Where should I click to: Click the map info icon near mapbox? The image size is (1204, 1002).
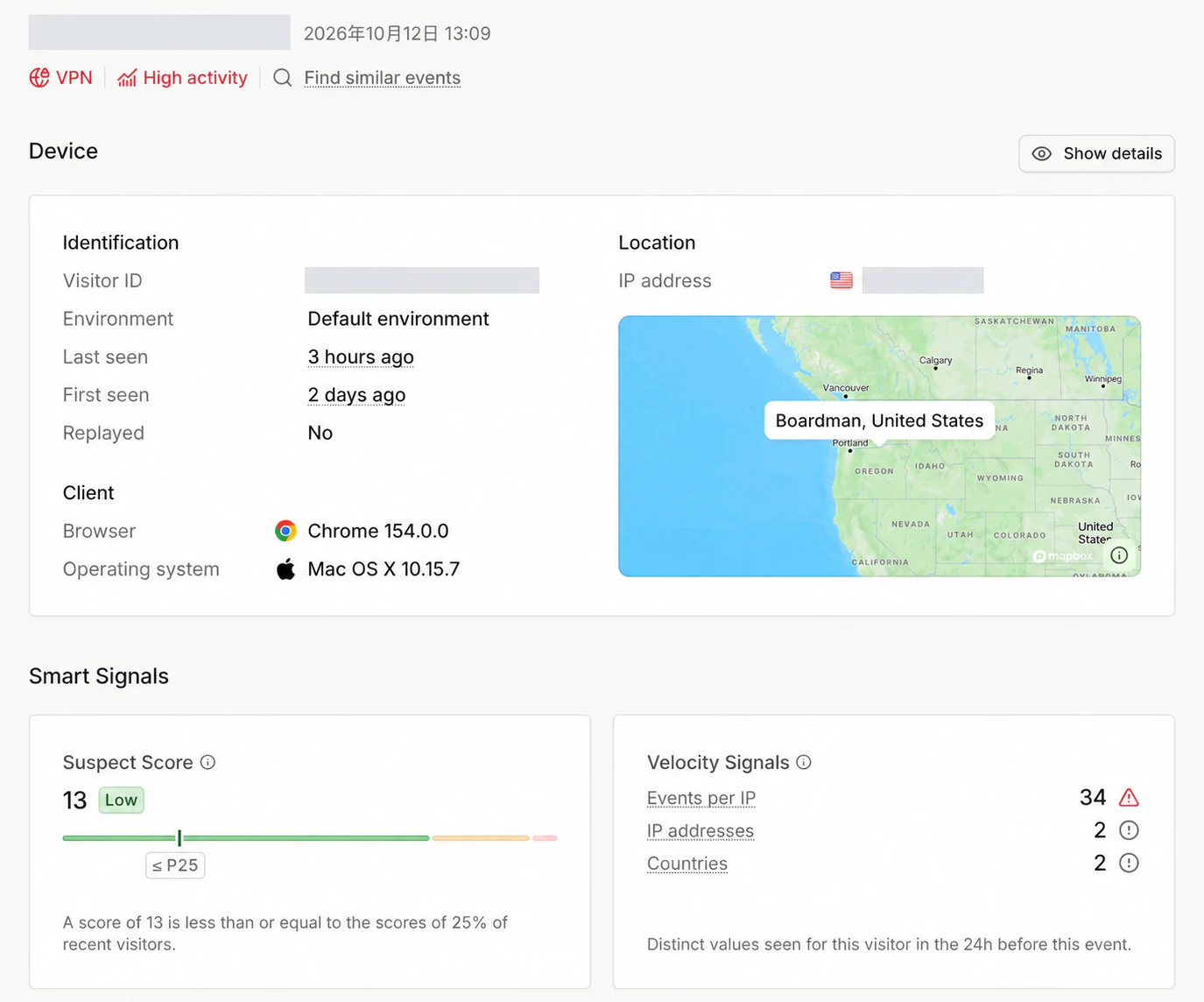(x=1119, y=555)
